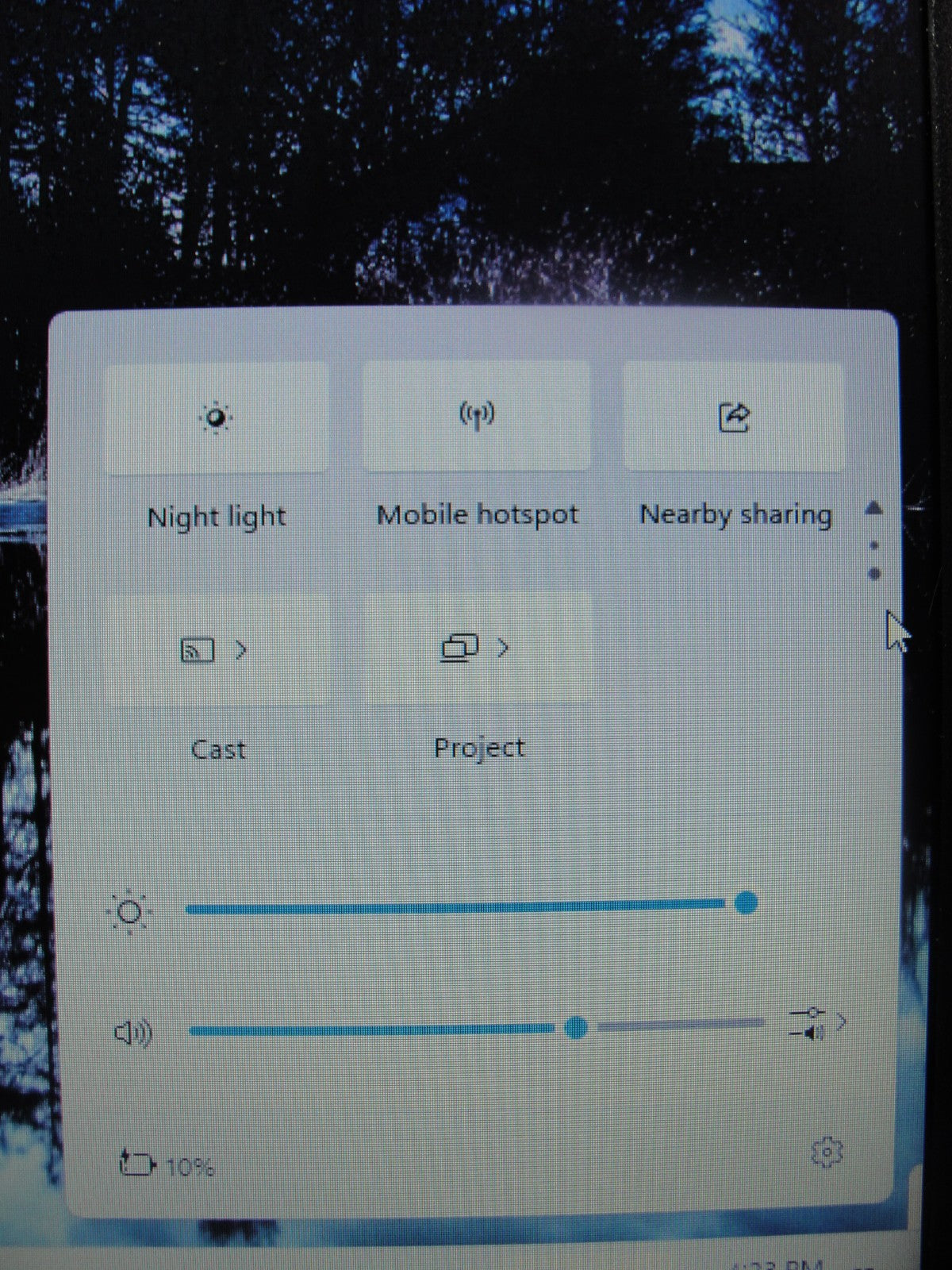Image resolution: width=952 pixels, height=1270 pixels.
Task: Open all settings via gear icon
Action: [827, 1152]
